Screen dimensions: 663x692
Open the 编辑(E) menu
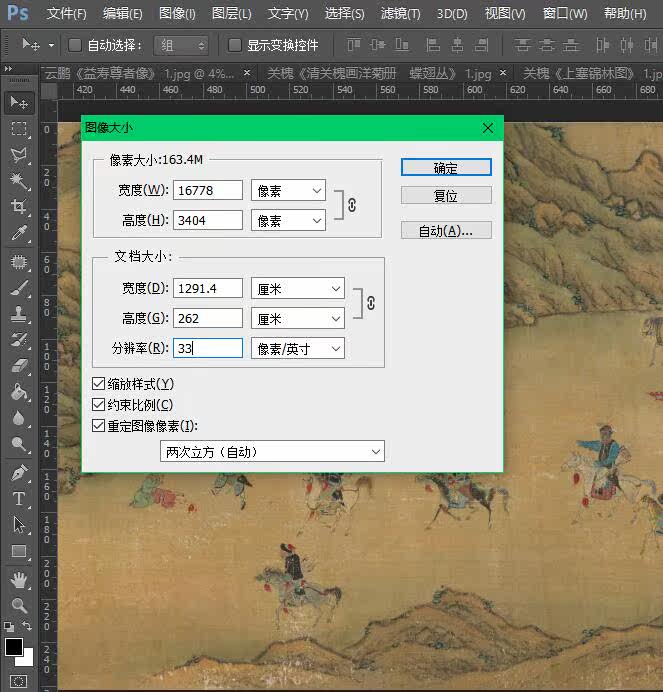coord(123,13)
